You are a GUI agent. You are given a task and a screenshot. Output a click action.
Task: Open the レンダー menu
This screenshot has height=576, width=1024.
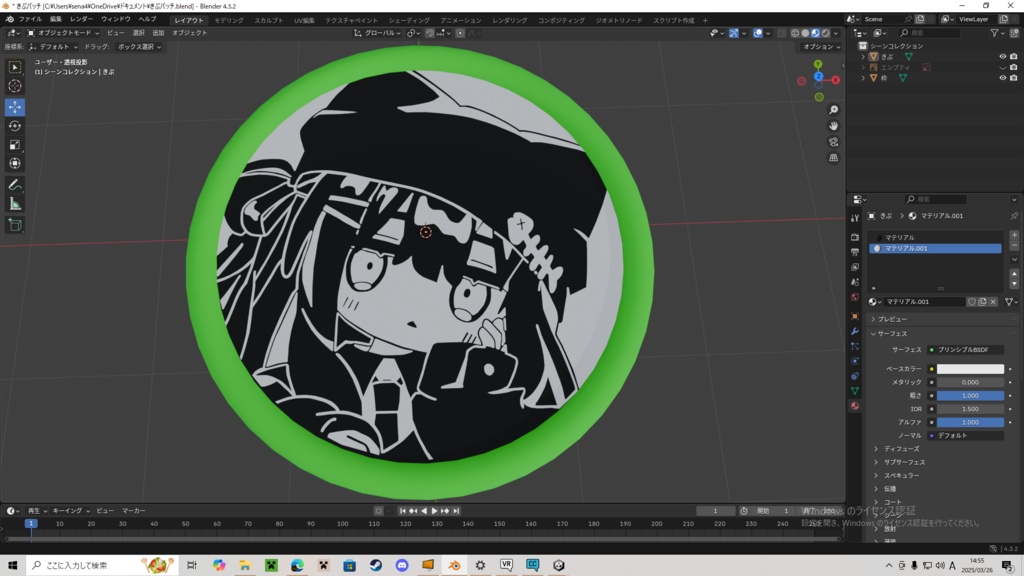tap(82, 20)
